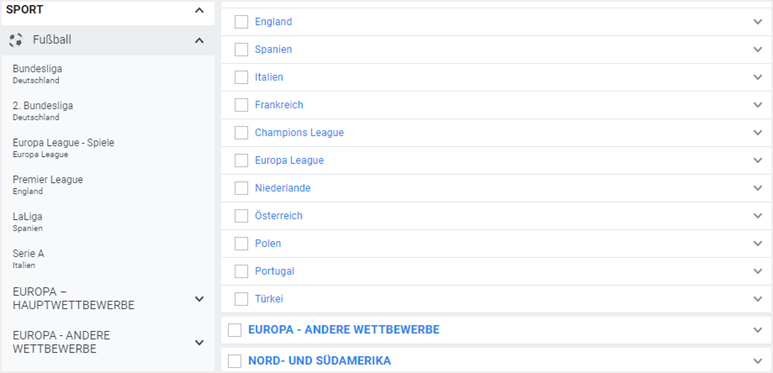Tick the Spanien checkbox
The image size is (773, 373).
pyautogui.click(x=241, y=50)
